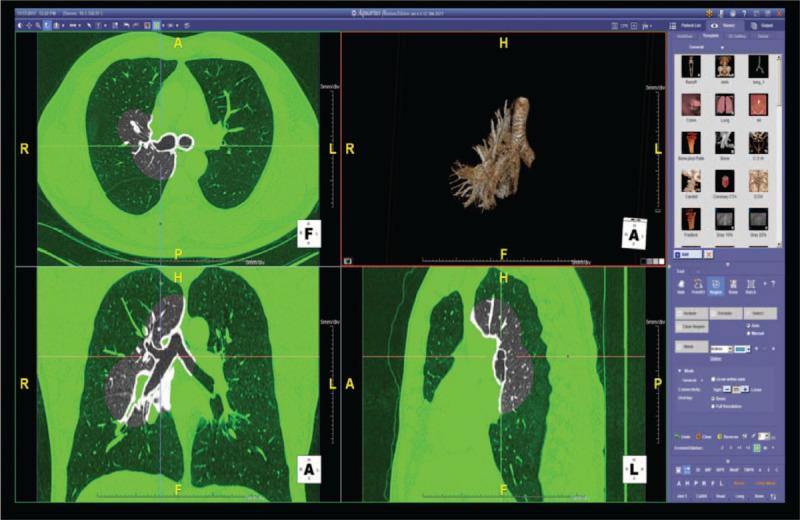
Task: Select the Pan crosshair toolbar icon
Action: pos(26,23)
